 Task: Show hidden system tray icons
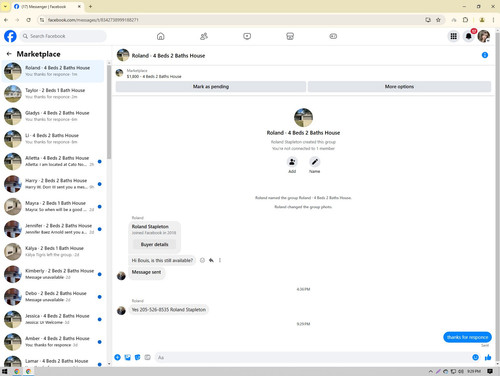[x=431, y=371]
